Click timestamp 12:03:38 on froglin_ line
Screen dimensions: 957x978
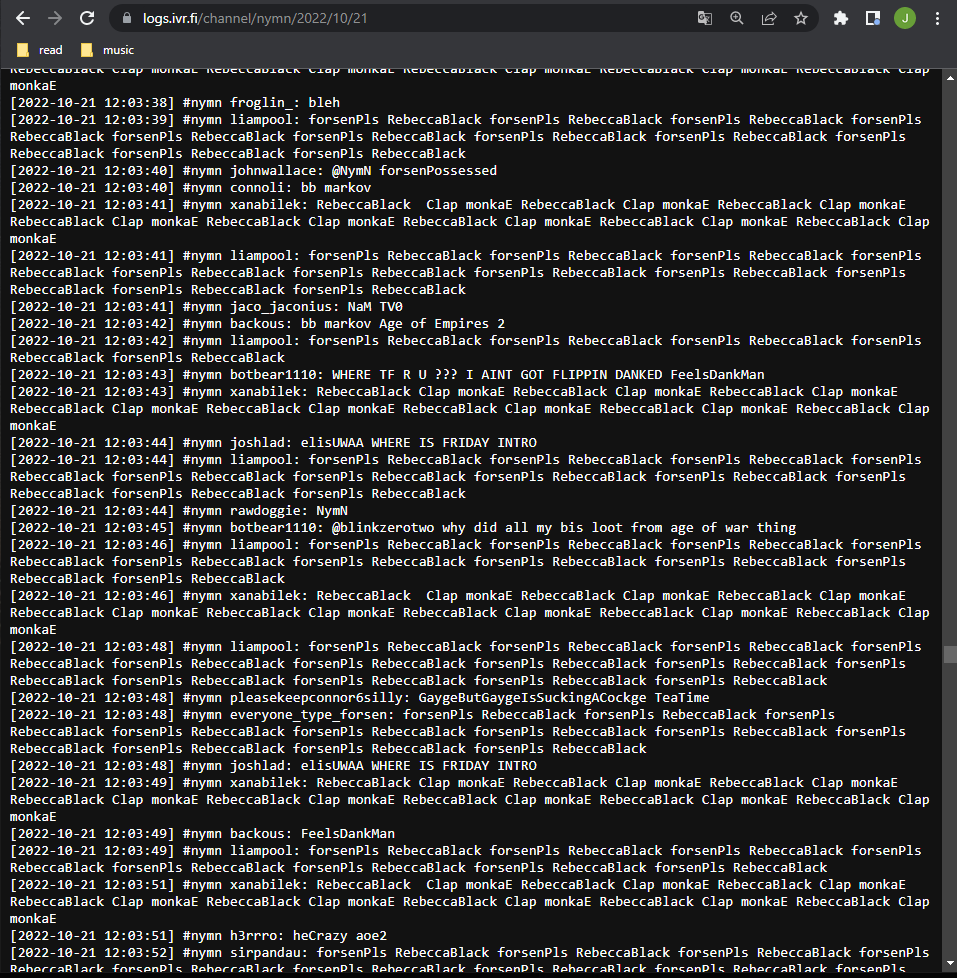pos(92,102)
